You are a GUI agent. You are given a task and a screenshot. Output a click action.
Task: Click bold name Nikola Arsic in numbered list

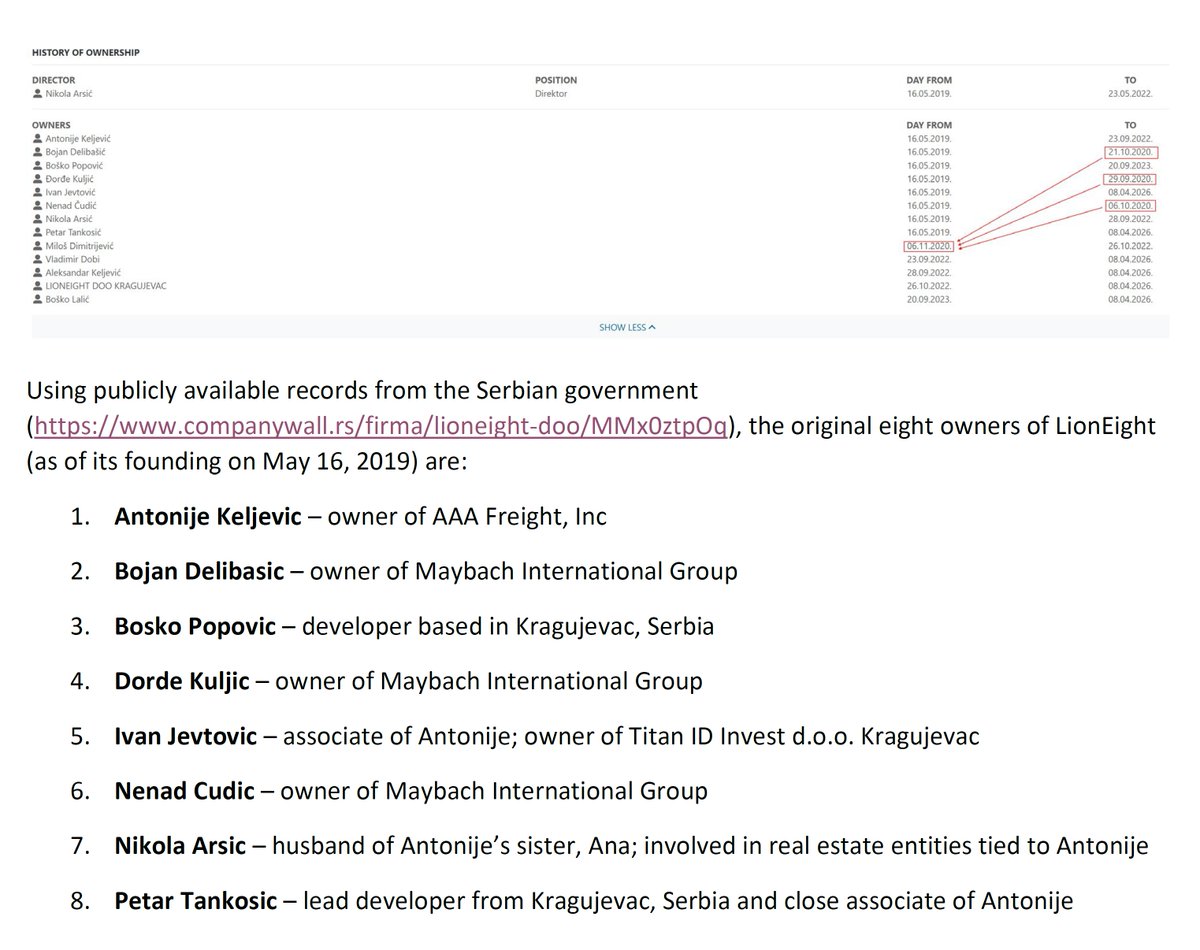click(180, 846)
